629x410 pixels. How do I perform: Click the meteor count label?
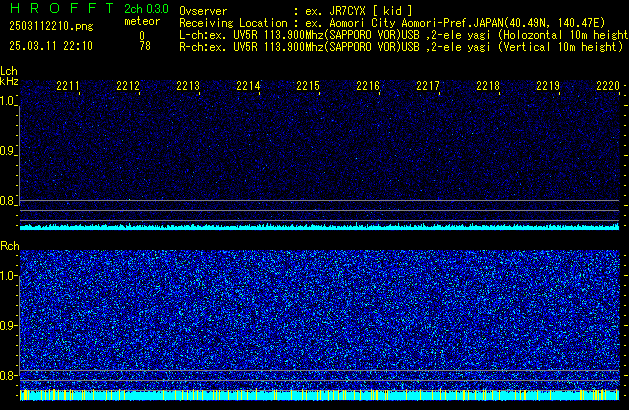[142, 21]
